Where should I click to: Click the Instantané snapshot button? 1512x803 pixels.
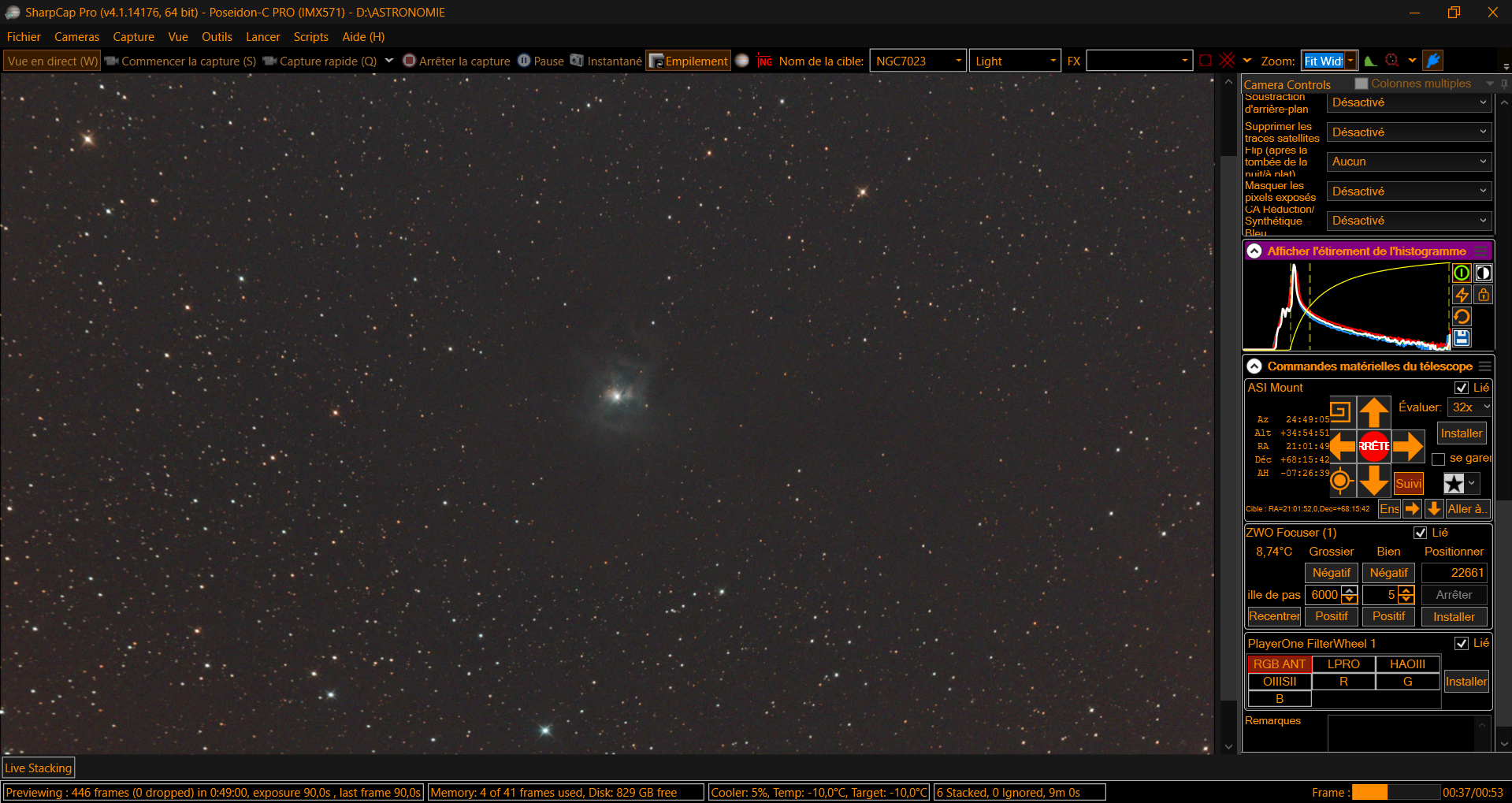pos(606,61)
